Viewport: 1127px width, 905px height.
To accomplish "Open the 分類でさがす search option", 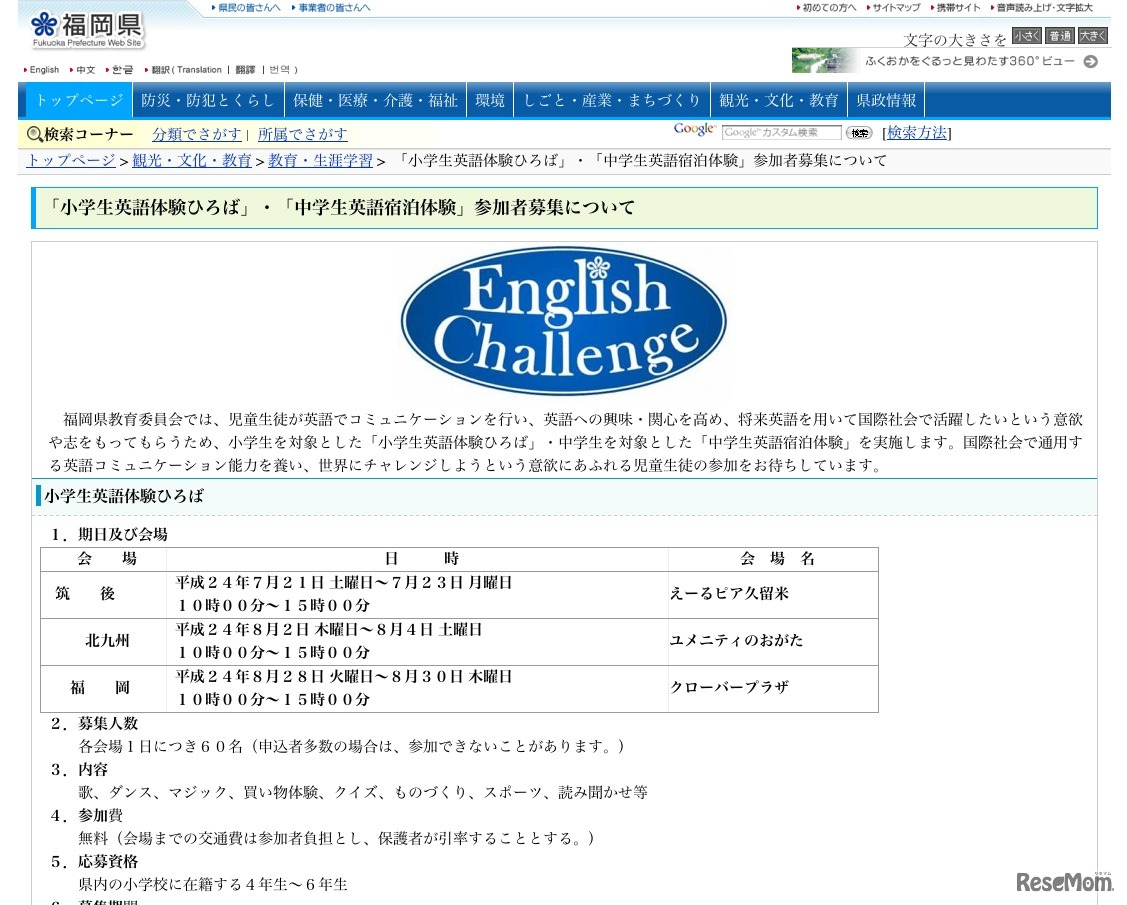I will click(x=196, y=134).
